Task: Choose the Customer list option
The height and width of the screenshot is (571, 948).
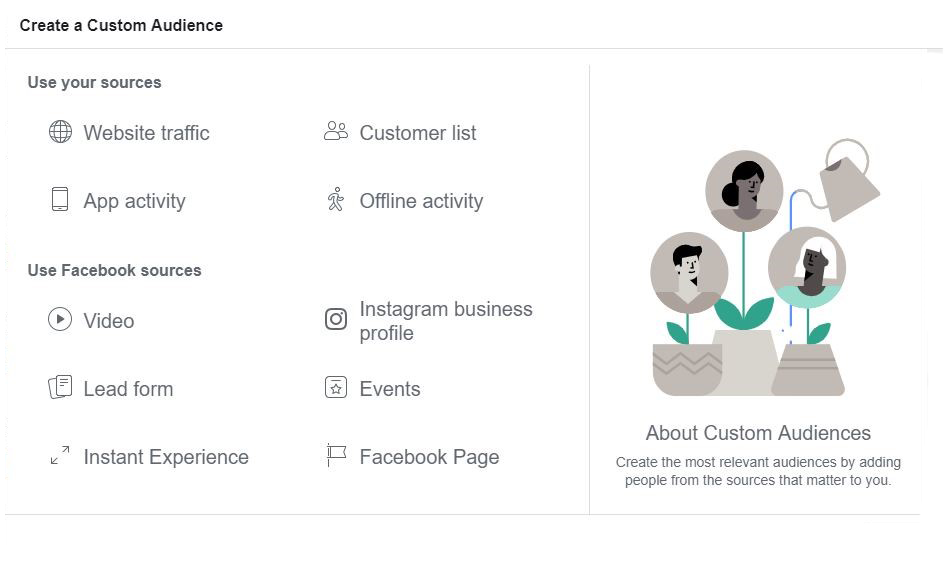Action: point(418,132)
